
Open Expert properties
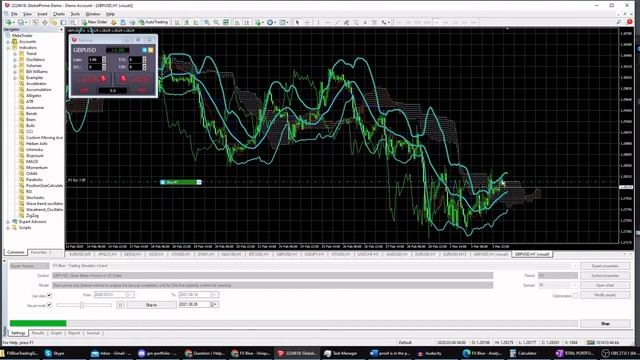click(x=605, y=266)
